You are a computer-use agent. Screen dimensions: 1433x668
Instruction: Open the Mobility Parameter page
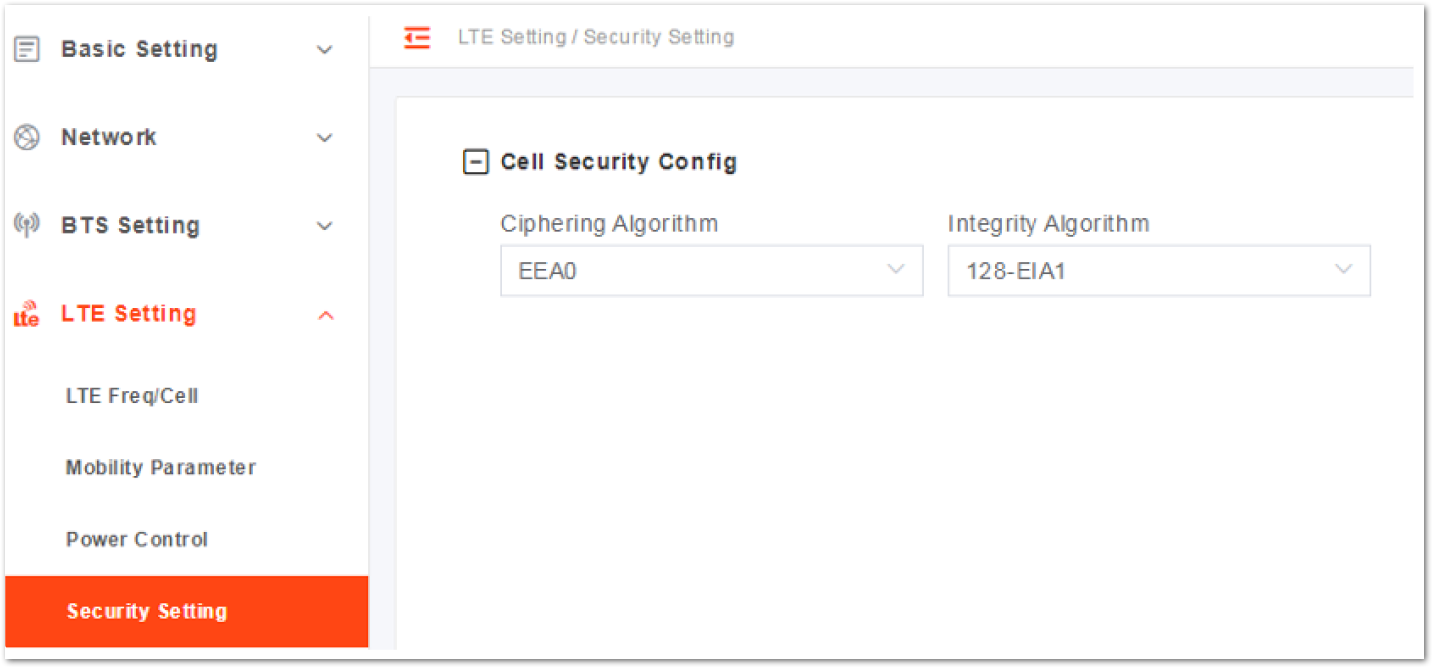[161, 467]
